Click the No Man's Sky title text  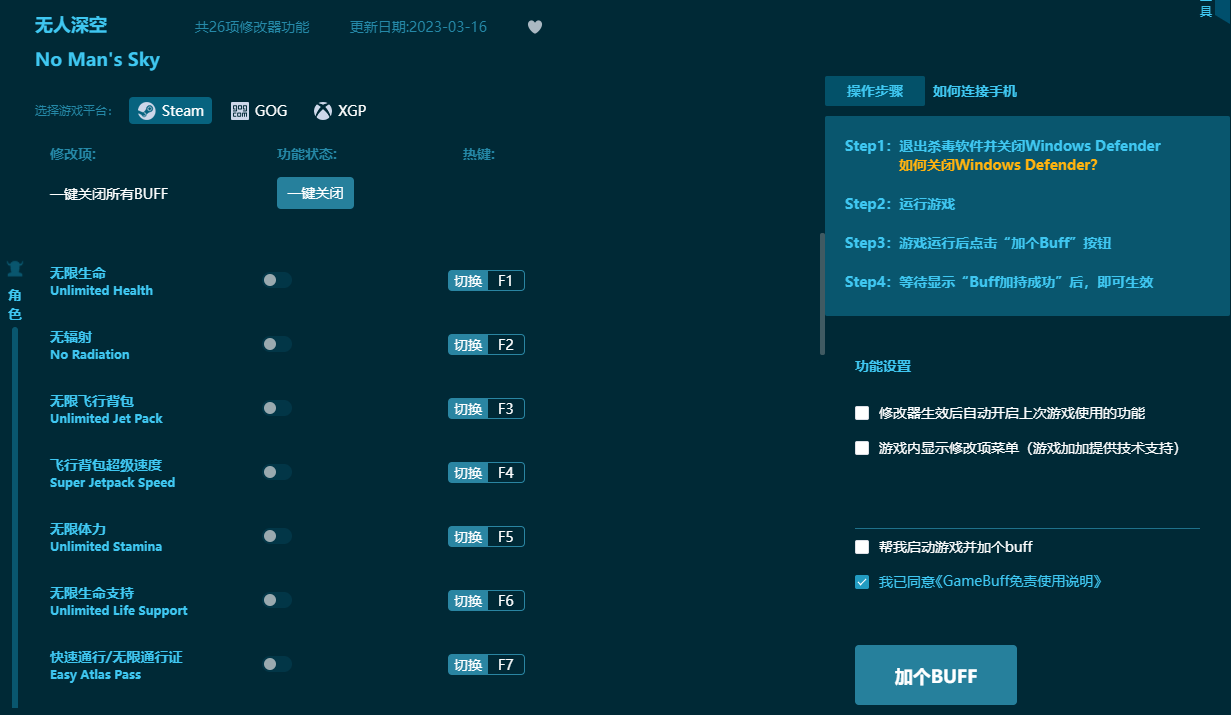click(97, 59)
